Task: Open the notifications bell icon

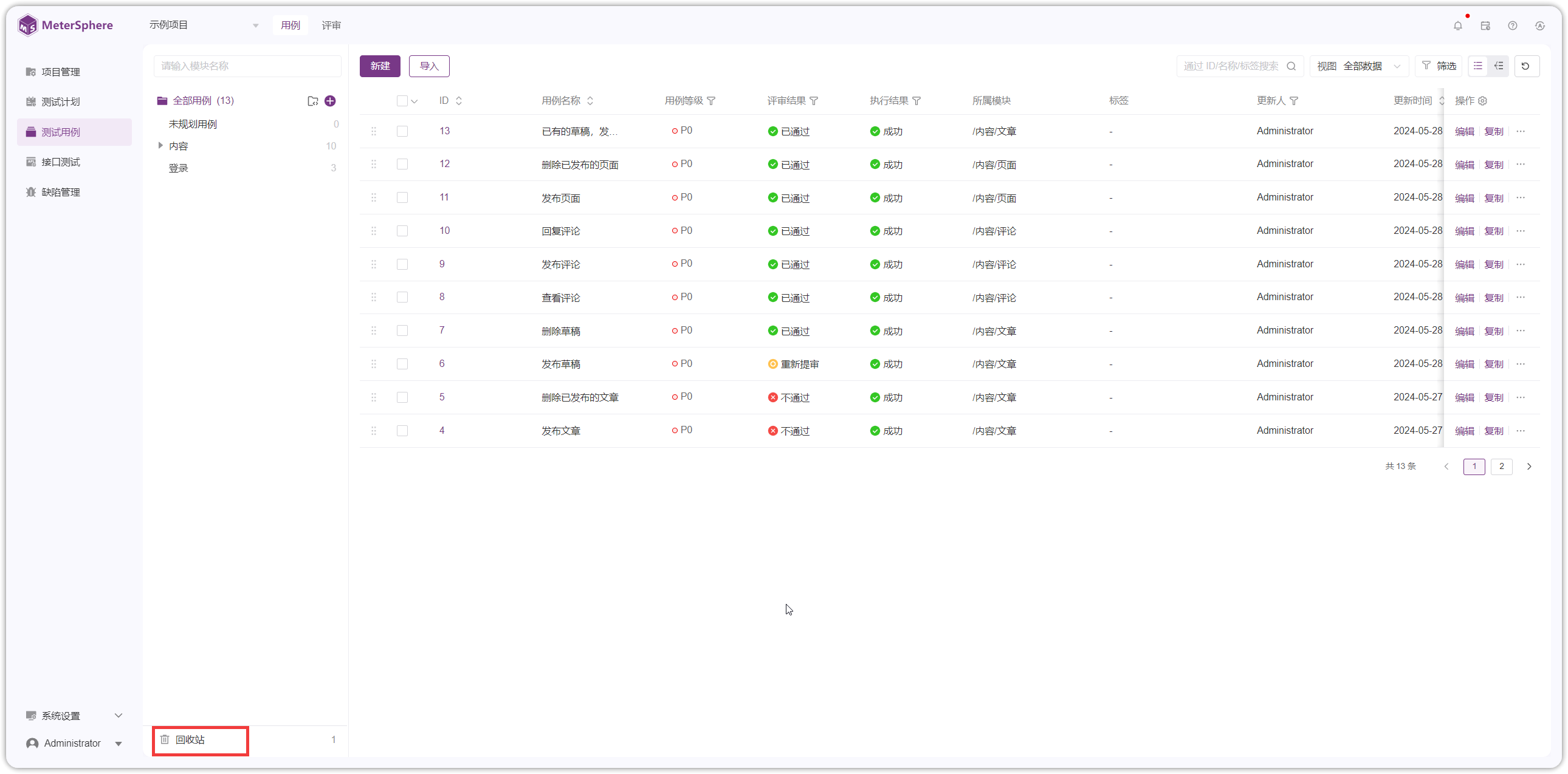Action: click(x=1457, y=26)
